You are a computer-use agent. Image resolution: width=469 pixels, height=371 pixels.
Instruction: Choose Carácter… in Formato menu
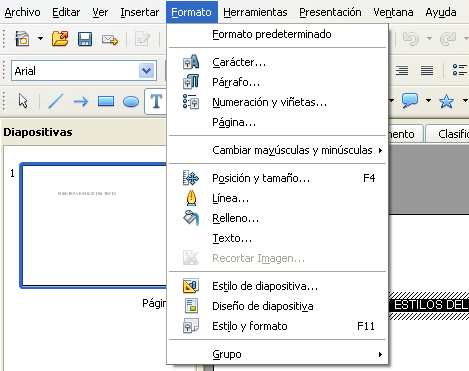[277, 62]
